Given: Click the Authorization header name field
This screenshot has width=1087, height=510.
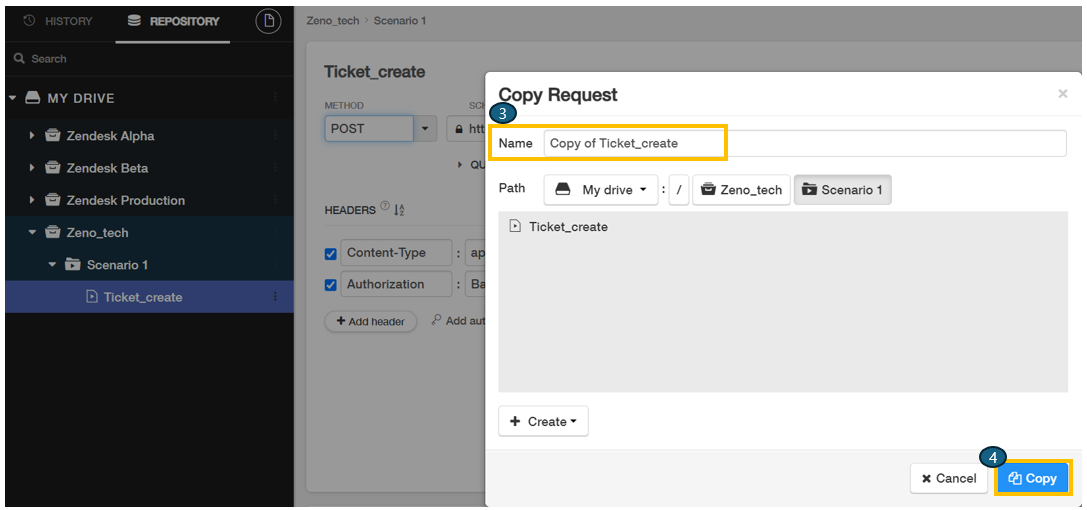Looking at the screenshot, I should point(396,284).
